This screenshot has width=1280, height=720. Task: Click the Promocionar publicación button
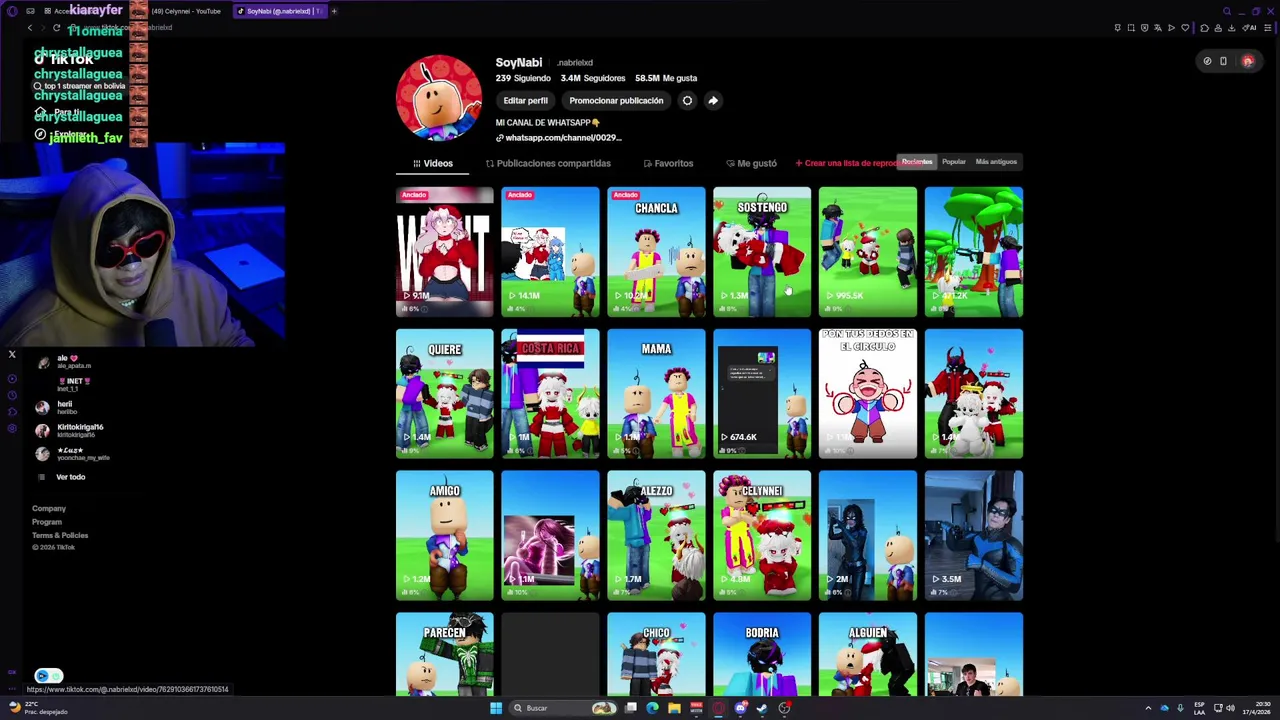click(x=616, y=101)
